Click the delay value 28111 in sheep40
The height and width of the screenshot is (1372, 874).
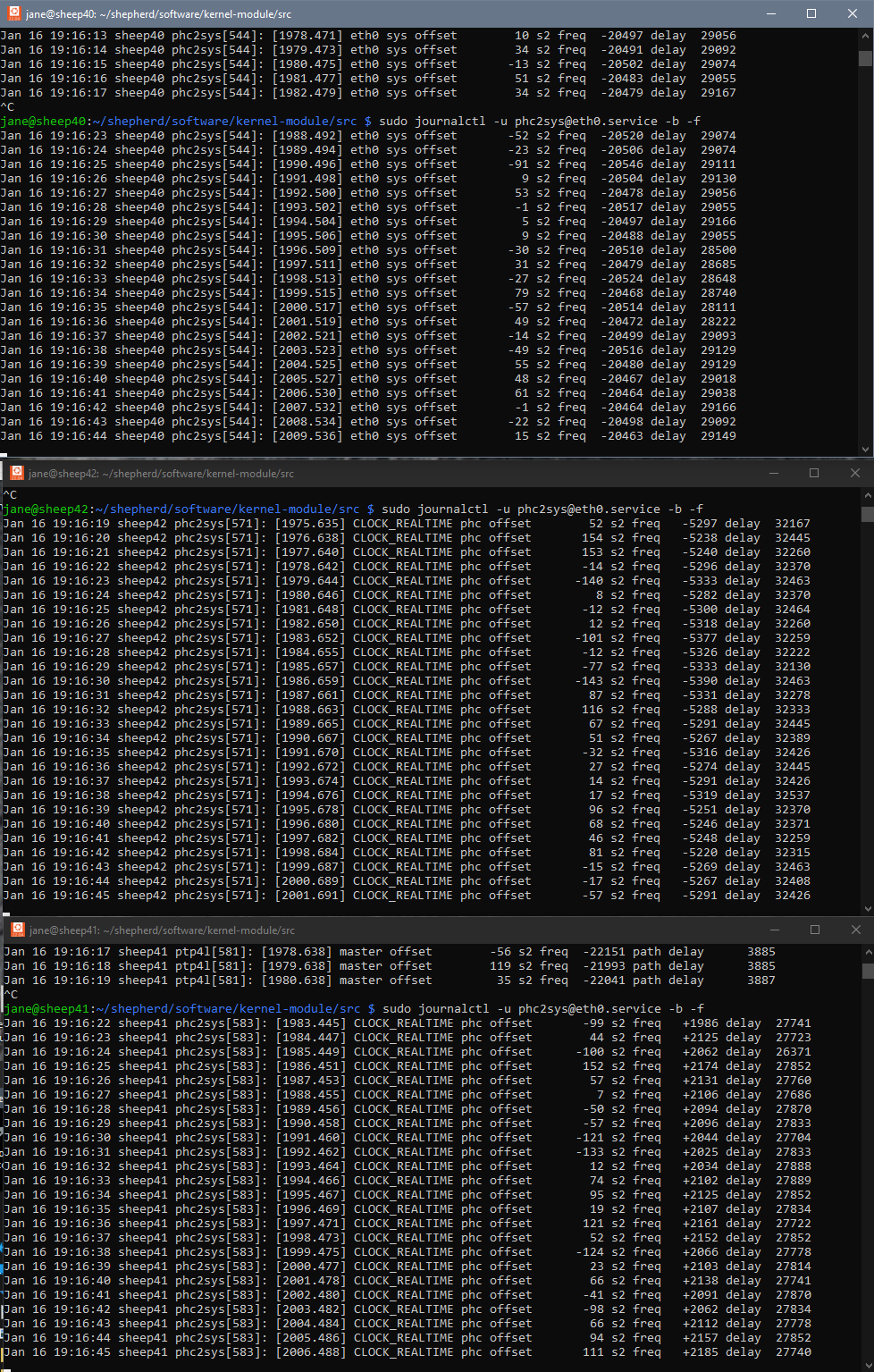pos(719,307)
